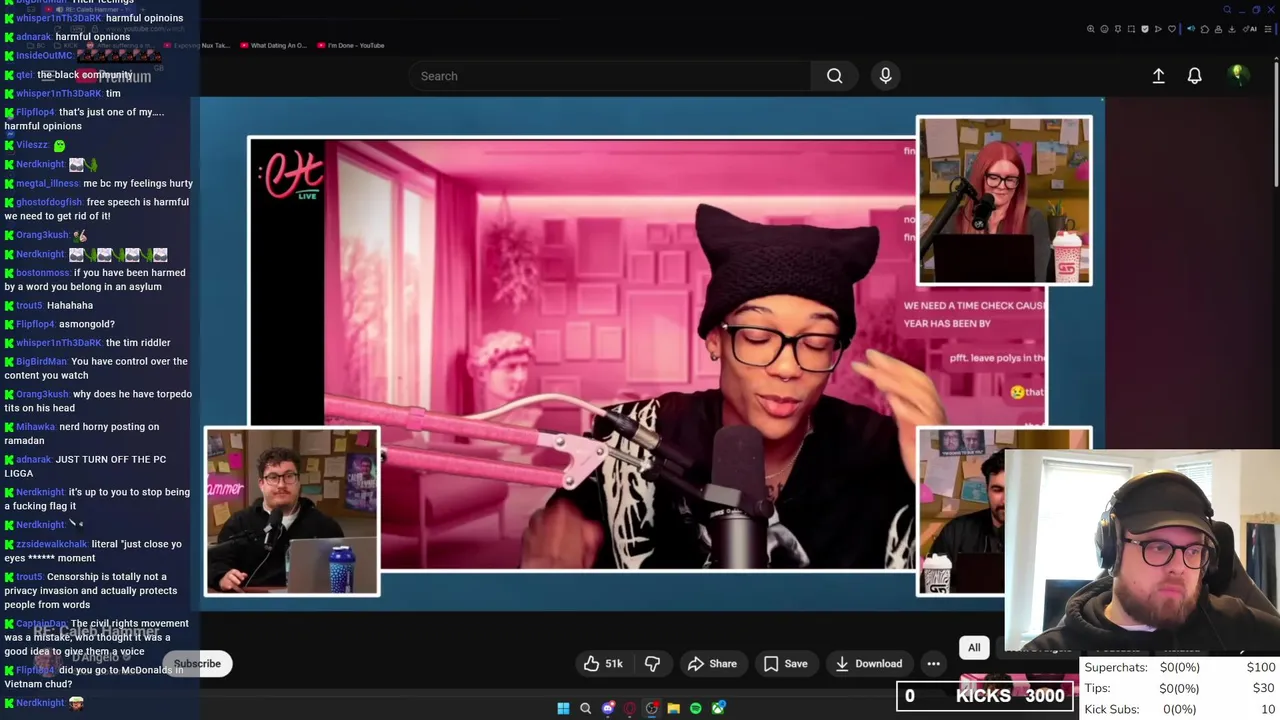This screenshot has height=720, width=1280.
Task: Click the Download button
Action: 868,663
